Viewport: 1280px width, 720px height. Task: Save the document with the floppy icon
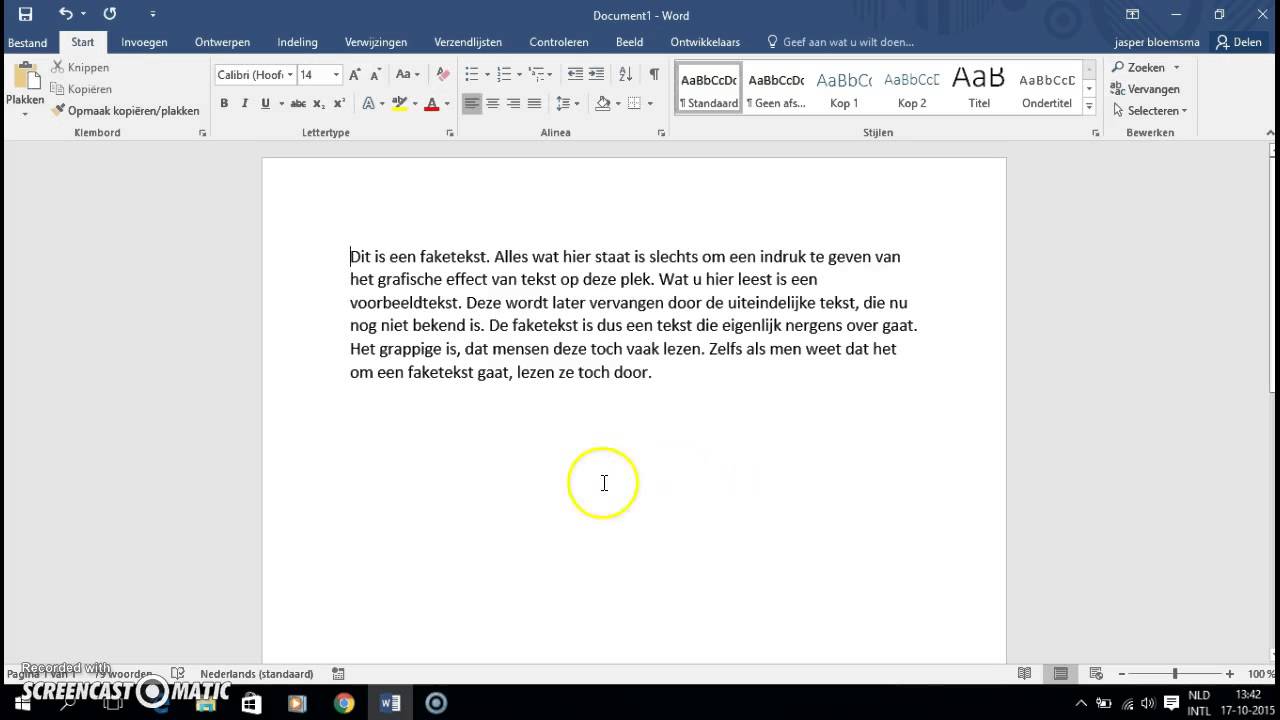tap(25, 14)
